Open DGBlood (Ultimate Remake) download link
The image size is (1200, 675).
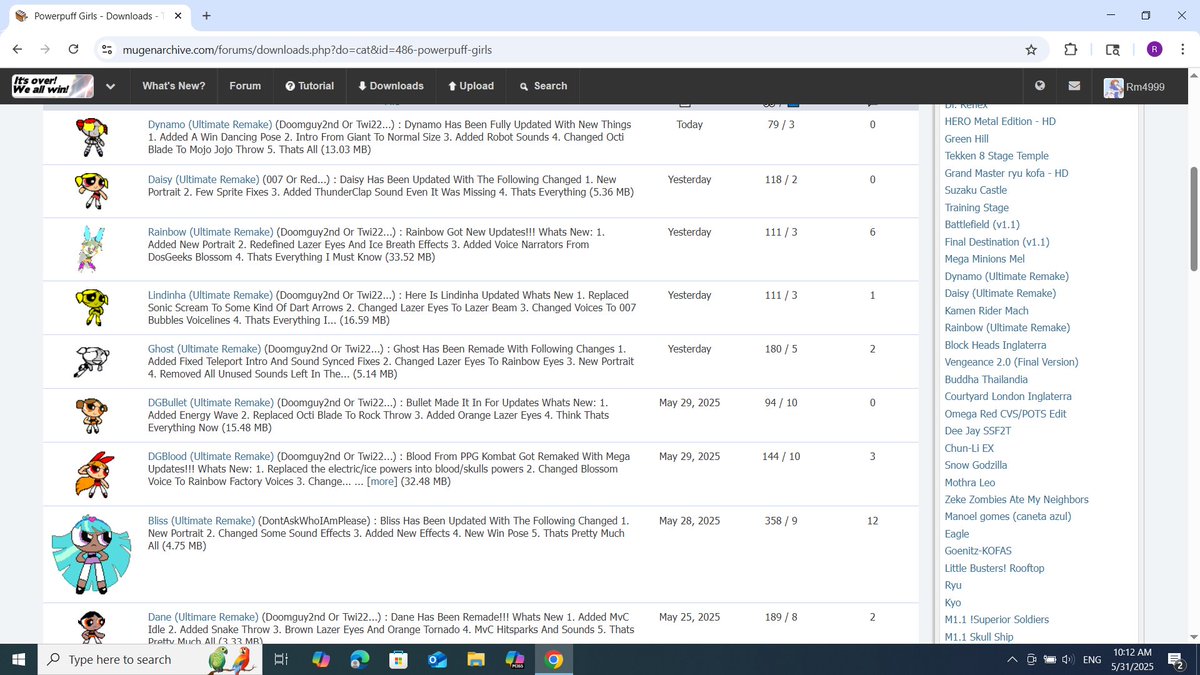(x=210, y=456)
